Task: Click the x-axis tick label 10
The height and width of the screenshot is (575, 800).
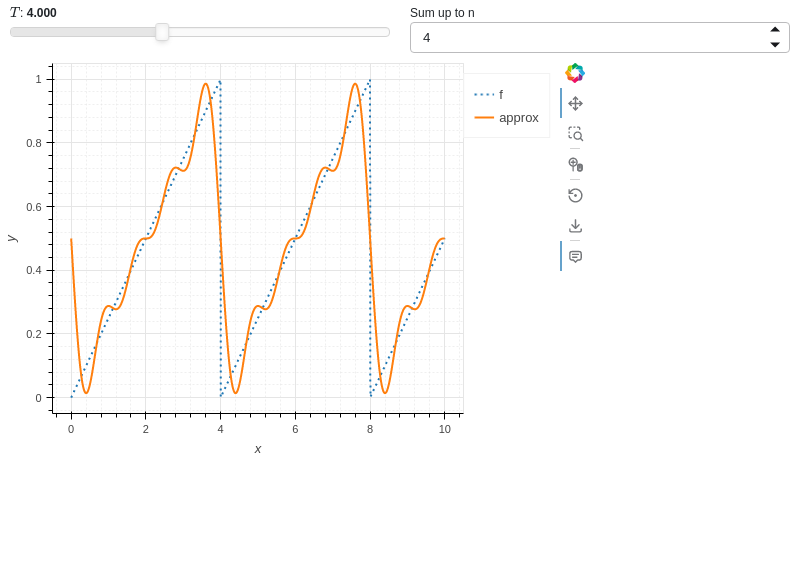Action: [444, 429]
